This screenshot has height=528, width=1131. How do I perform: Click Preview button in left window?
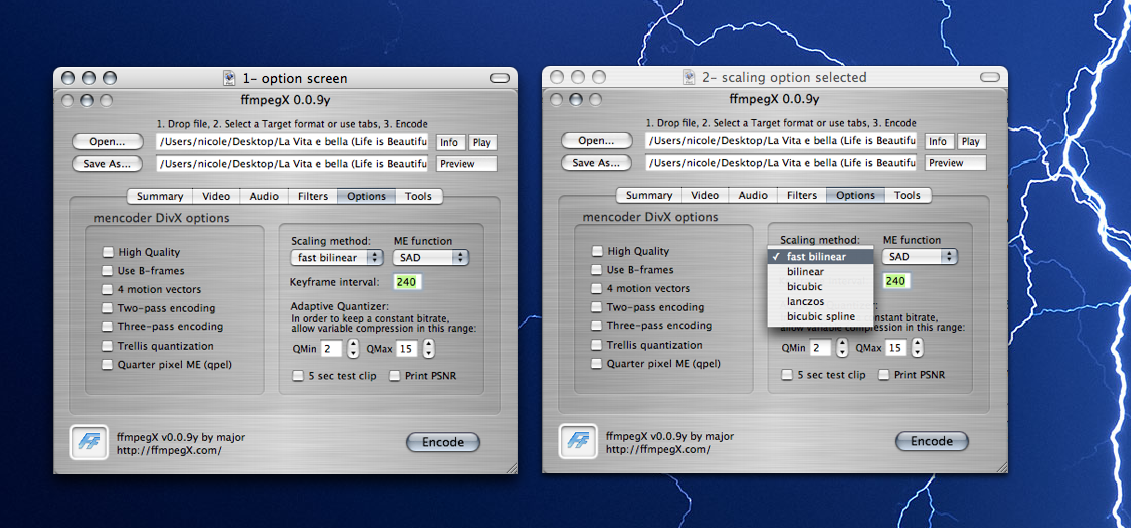[x=467, y=164]
